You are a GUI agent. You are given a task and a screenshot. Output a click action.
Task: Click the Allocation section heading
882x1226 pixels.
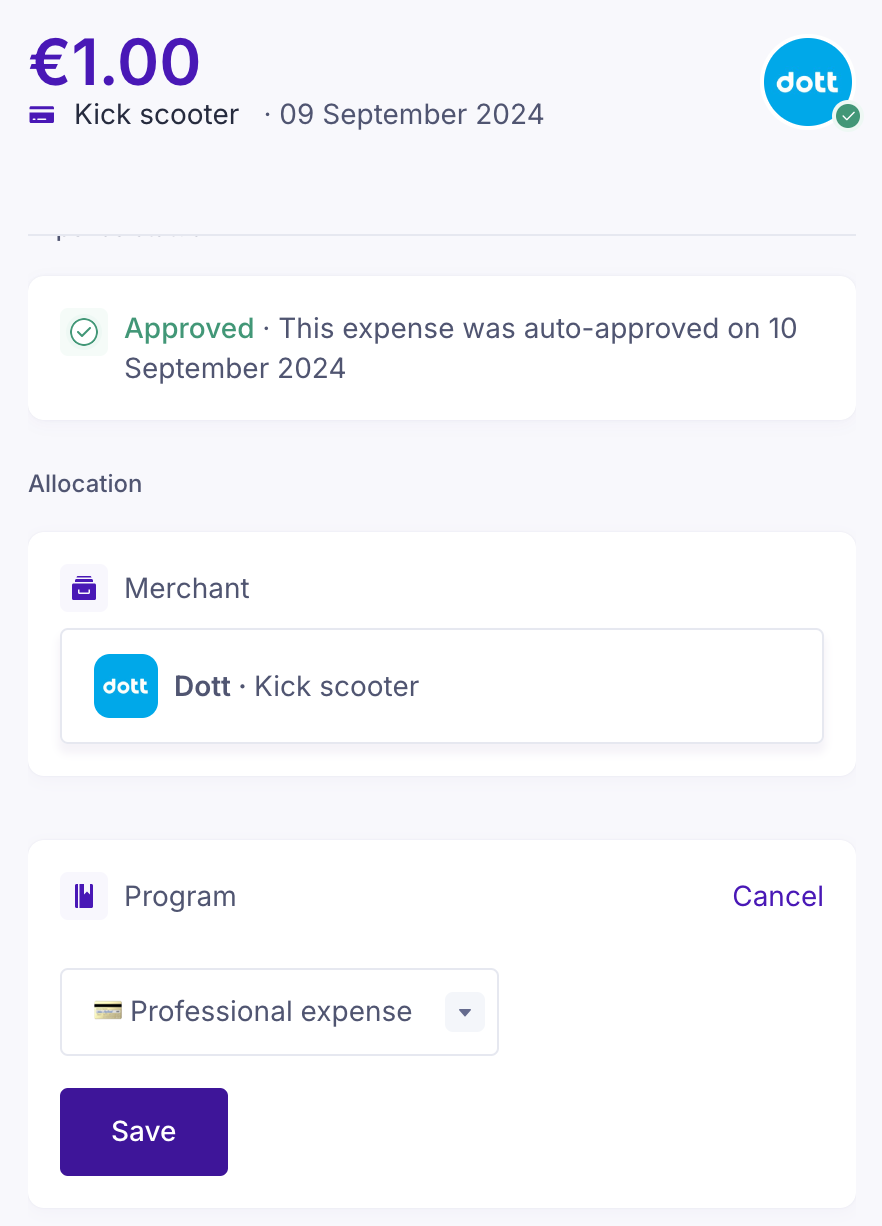point(85,484)
